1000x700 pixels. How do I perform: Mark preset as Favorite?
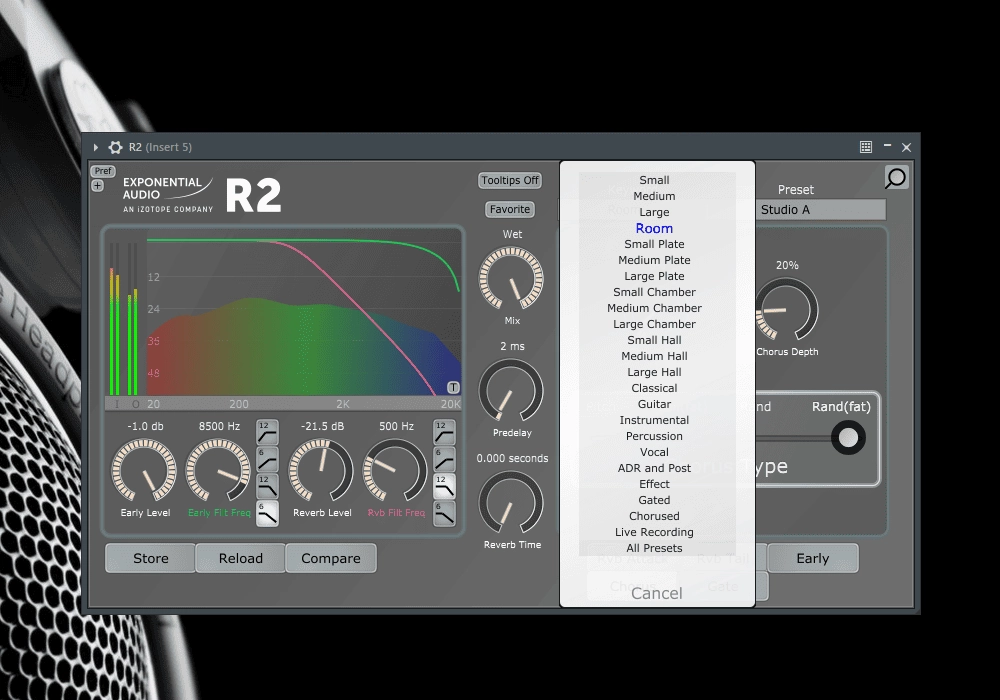pyautogui.click(x=510, y=209)
